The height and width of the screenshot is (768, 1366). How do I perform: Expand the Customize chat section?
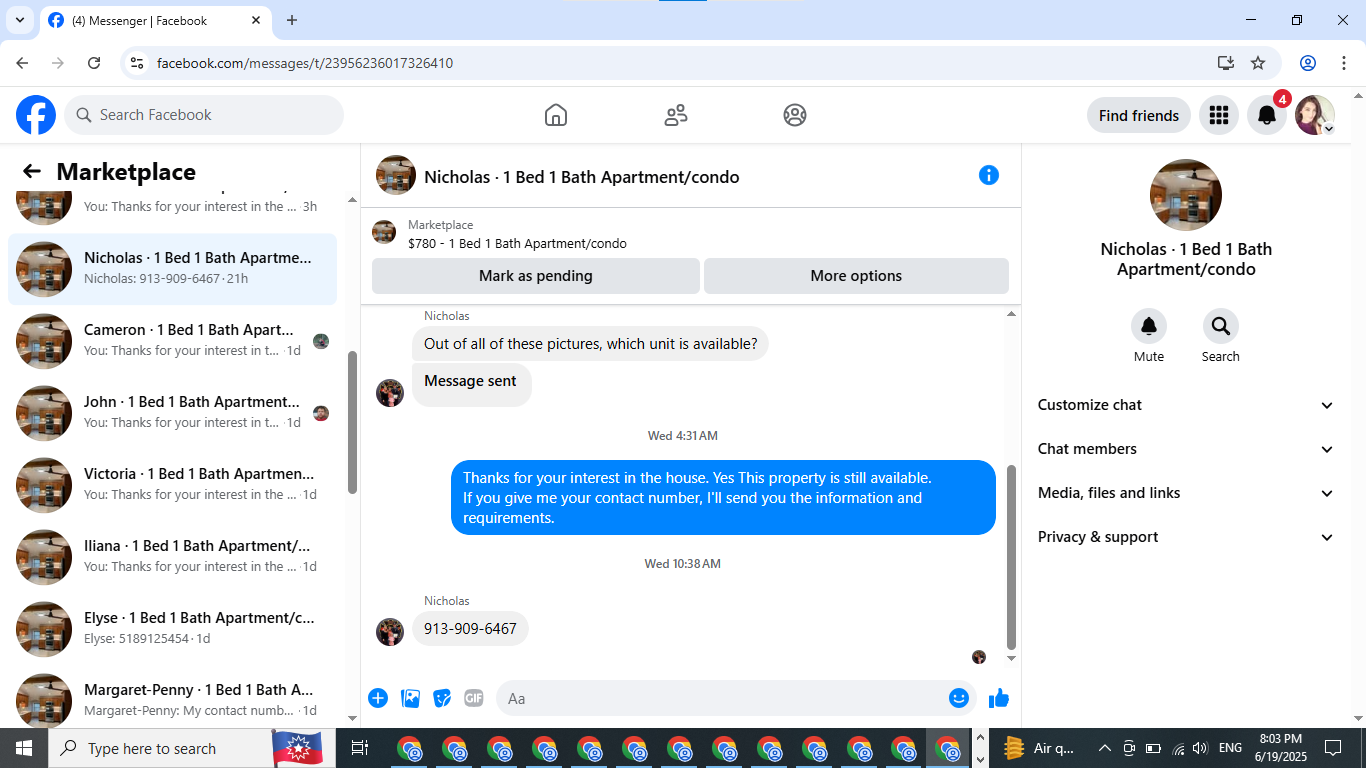coord(1186,405)
